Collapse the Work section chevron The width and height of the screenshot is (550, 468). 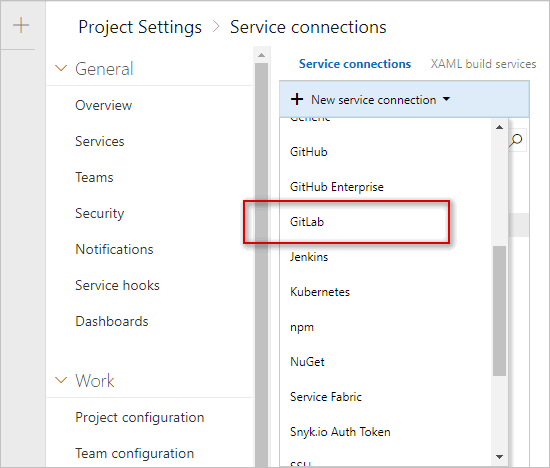pyautogui.click(x=61, y=380)
